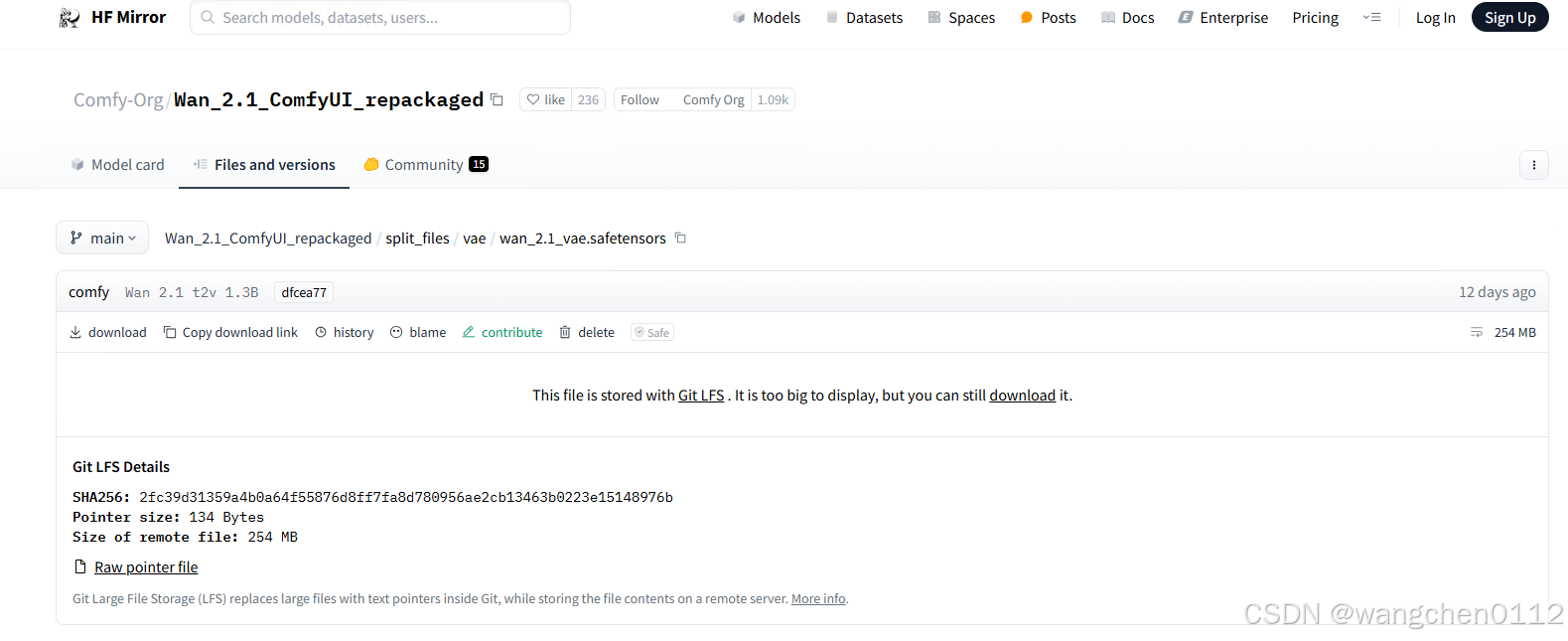
Task: Click the Size of remote file value
Action: pyautogui.click(x=273, y=537)
